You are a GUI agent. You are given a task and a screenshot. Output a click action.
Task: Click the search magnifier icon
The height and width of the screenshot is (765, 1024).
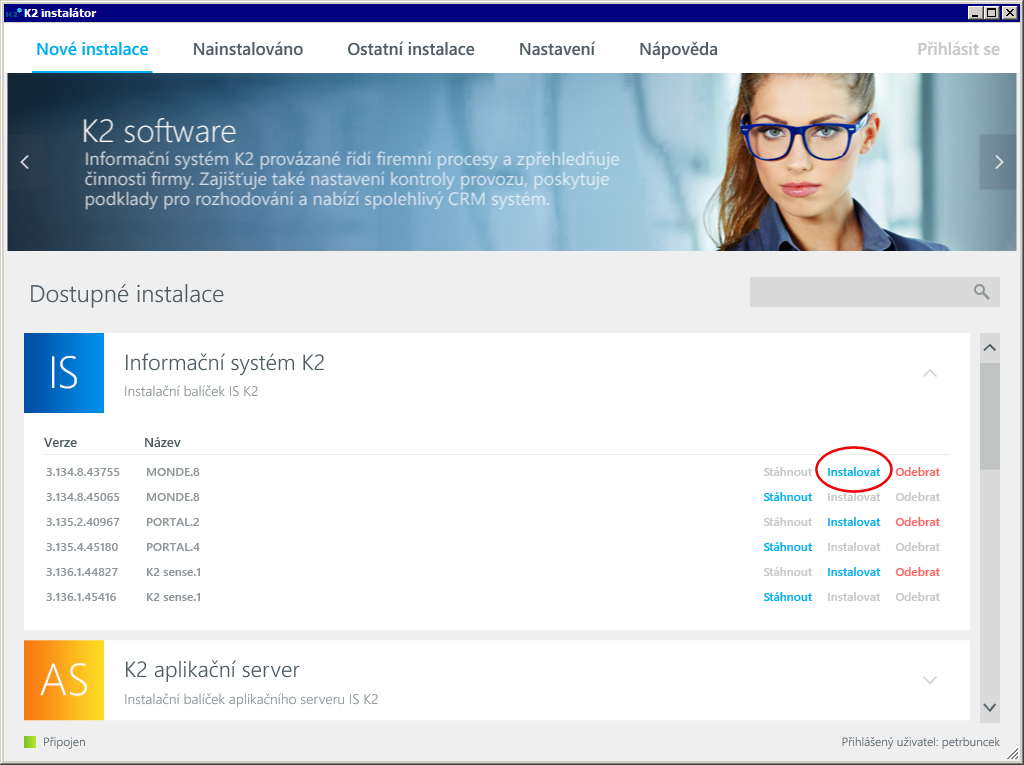tap(981, 291)
